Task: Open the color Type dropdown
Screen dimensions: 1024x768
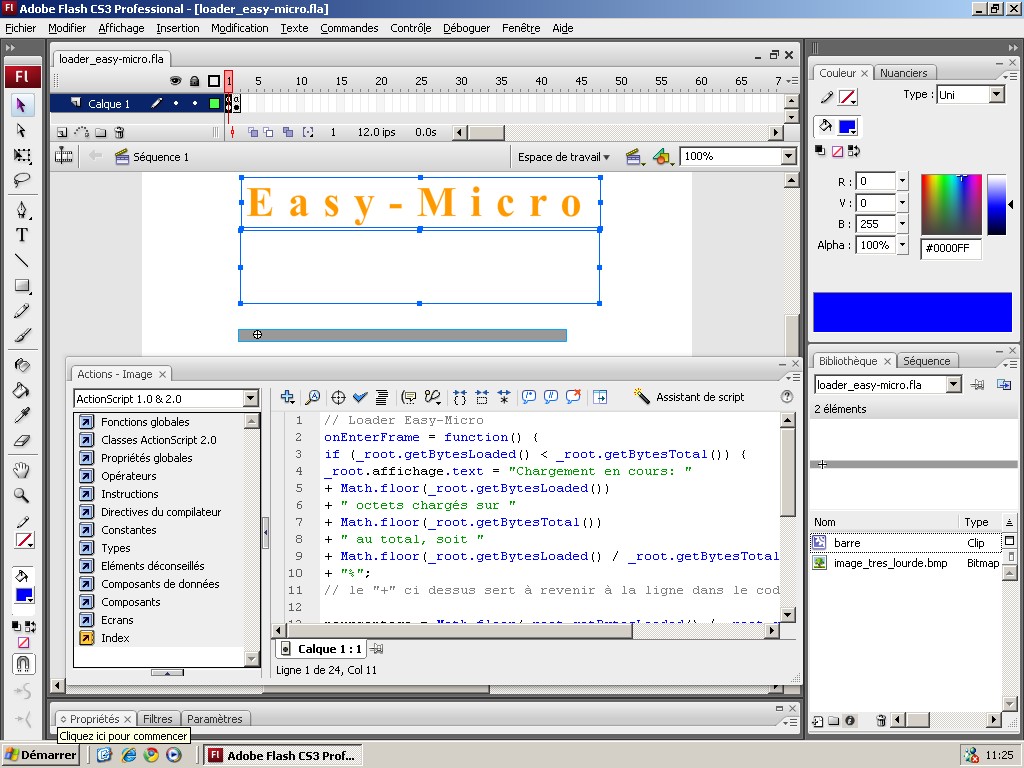Action: pos(996,95)
